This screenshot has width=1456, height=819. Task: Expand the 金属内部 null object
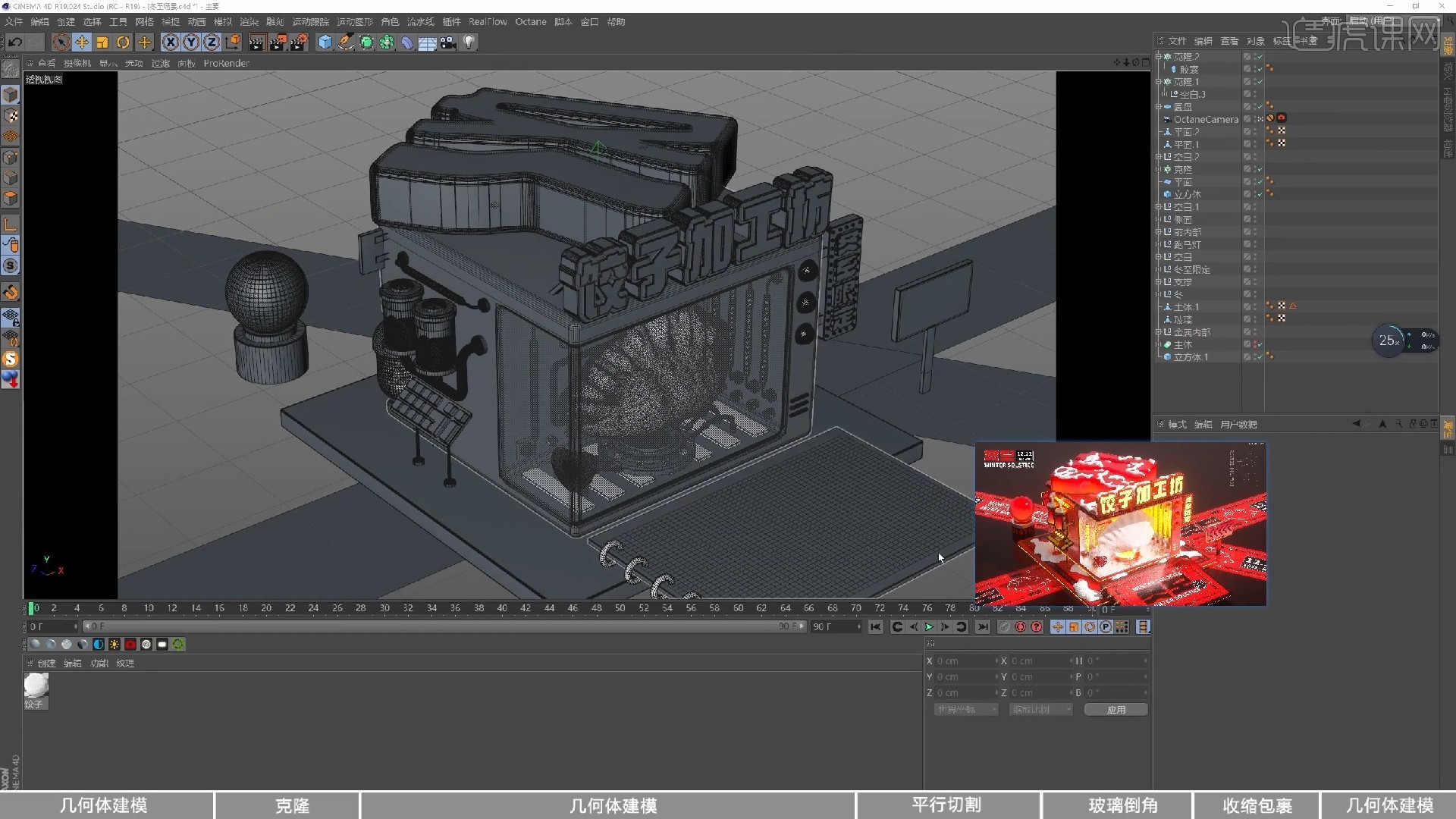point(1158,331)
